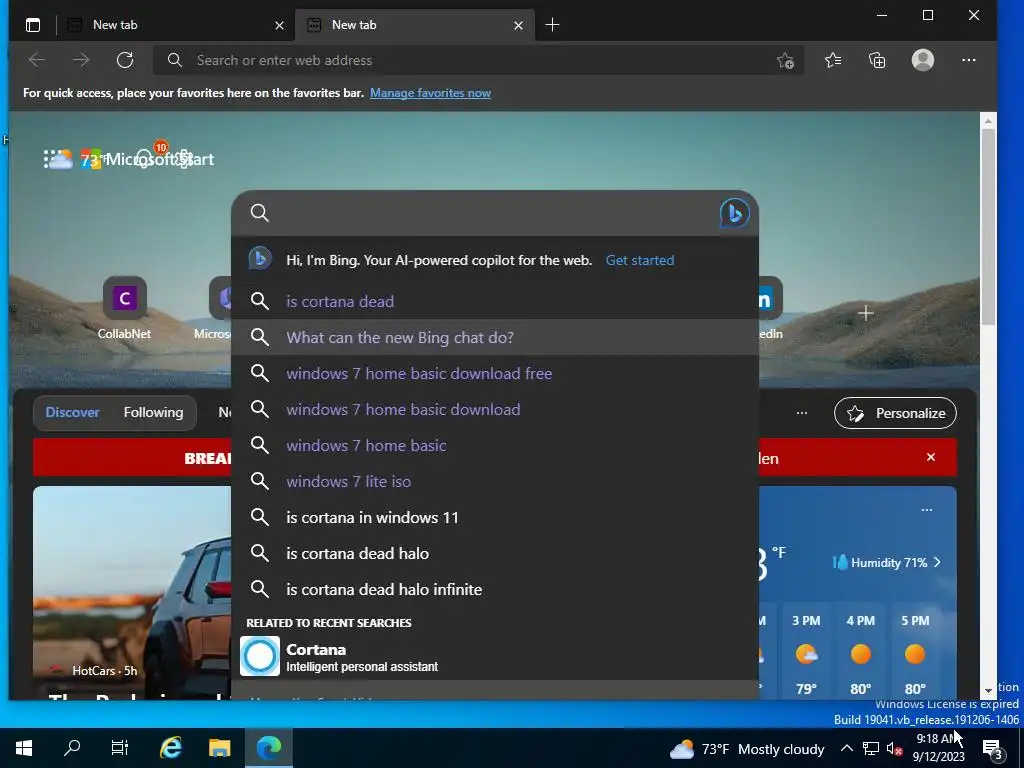This screenshot has width=1024, height=768.
Task: Select 'What can the new Bing chat do?'
Action: pos(494,337)
